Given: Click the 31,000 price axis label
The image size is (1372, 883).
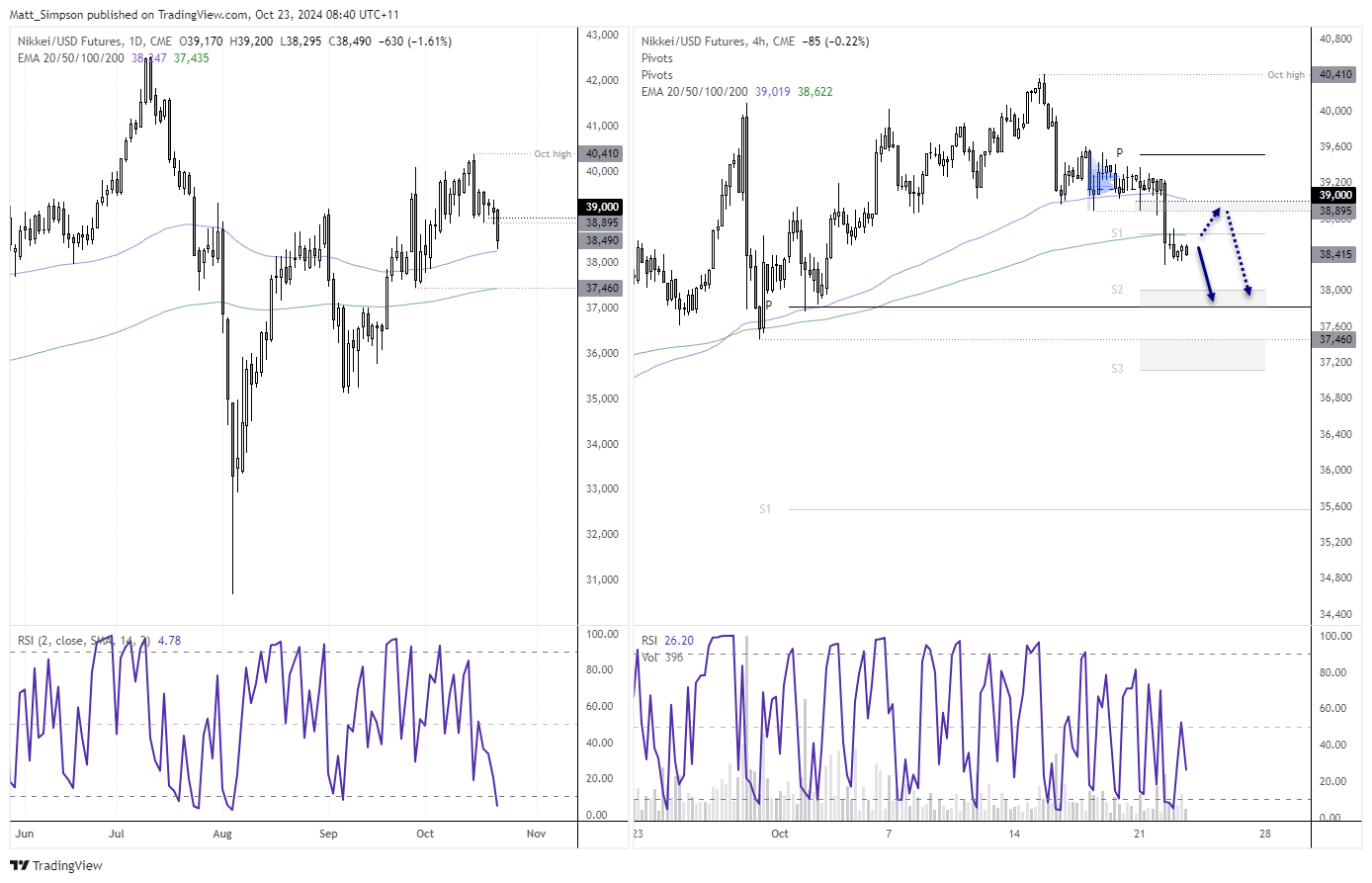Looking at the screenshot, I should click(x=602, y=579).
